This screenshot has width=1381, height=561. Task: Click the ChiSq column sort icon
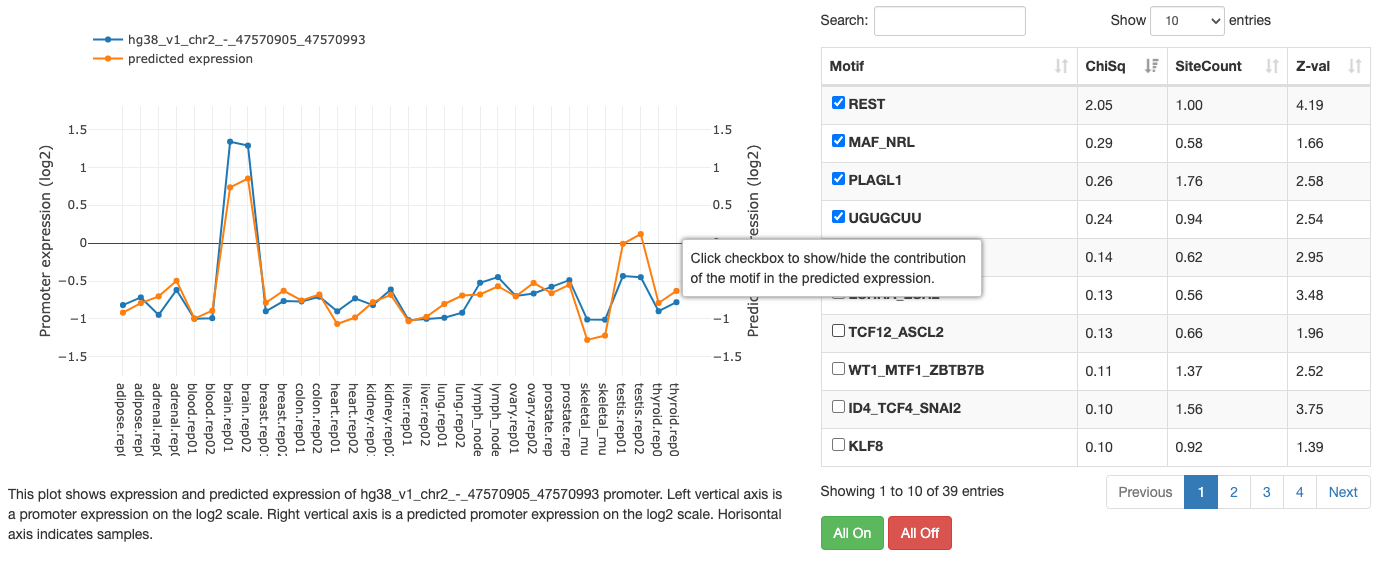point(1152,67)
